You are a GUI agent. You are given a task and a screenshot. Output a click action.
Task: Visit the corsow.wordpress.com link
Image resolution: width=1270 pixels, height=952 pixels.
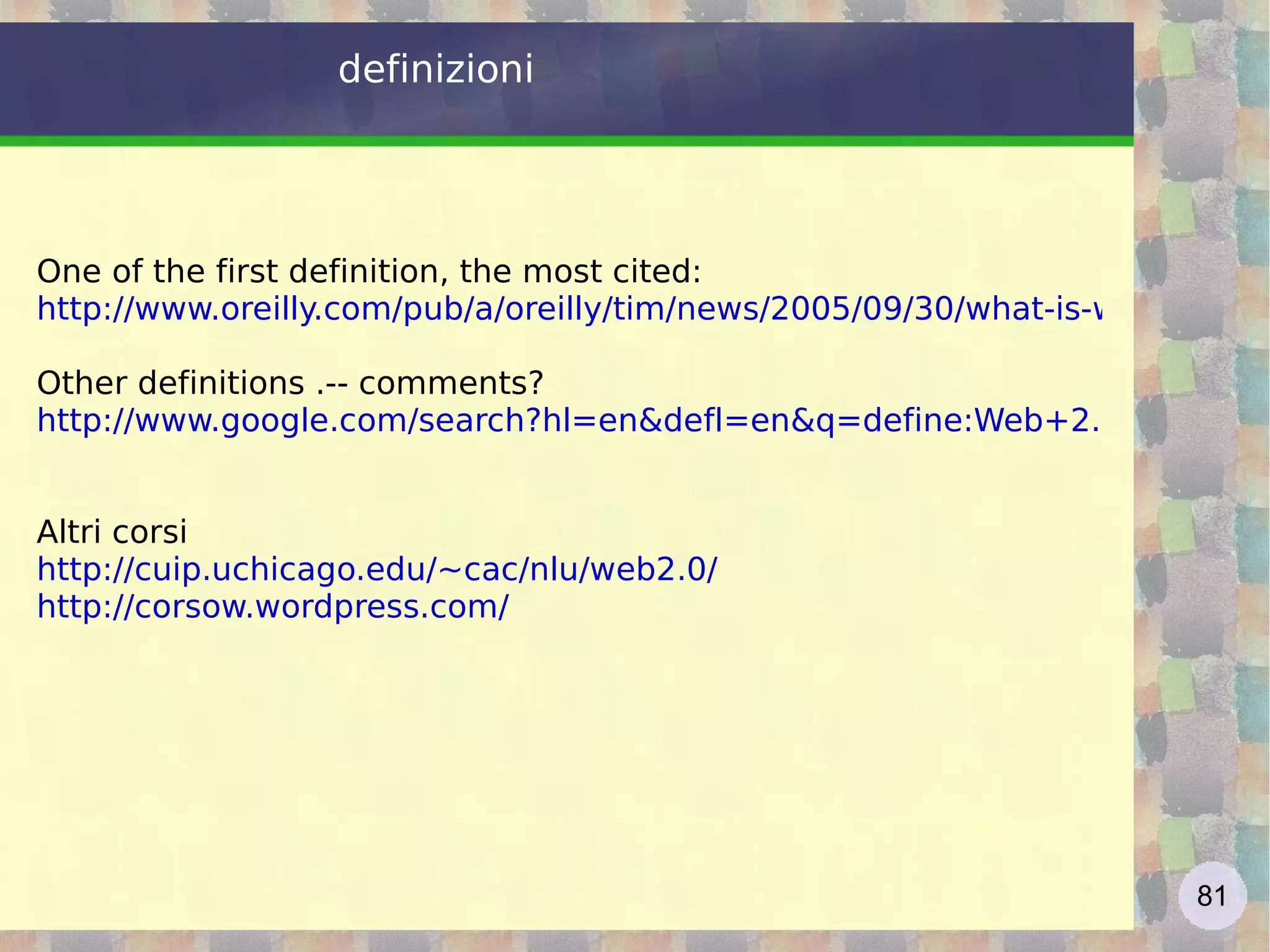point(272,607)
